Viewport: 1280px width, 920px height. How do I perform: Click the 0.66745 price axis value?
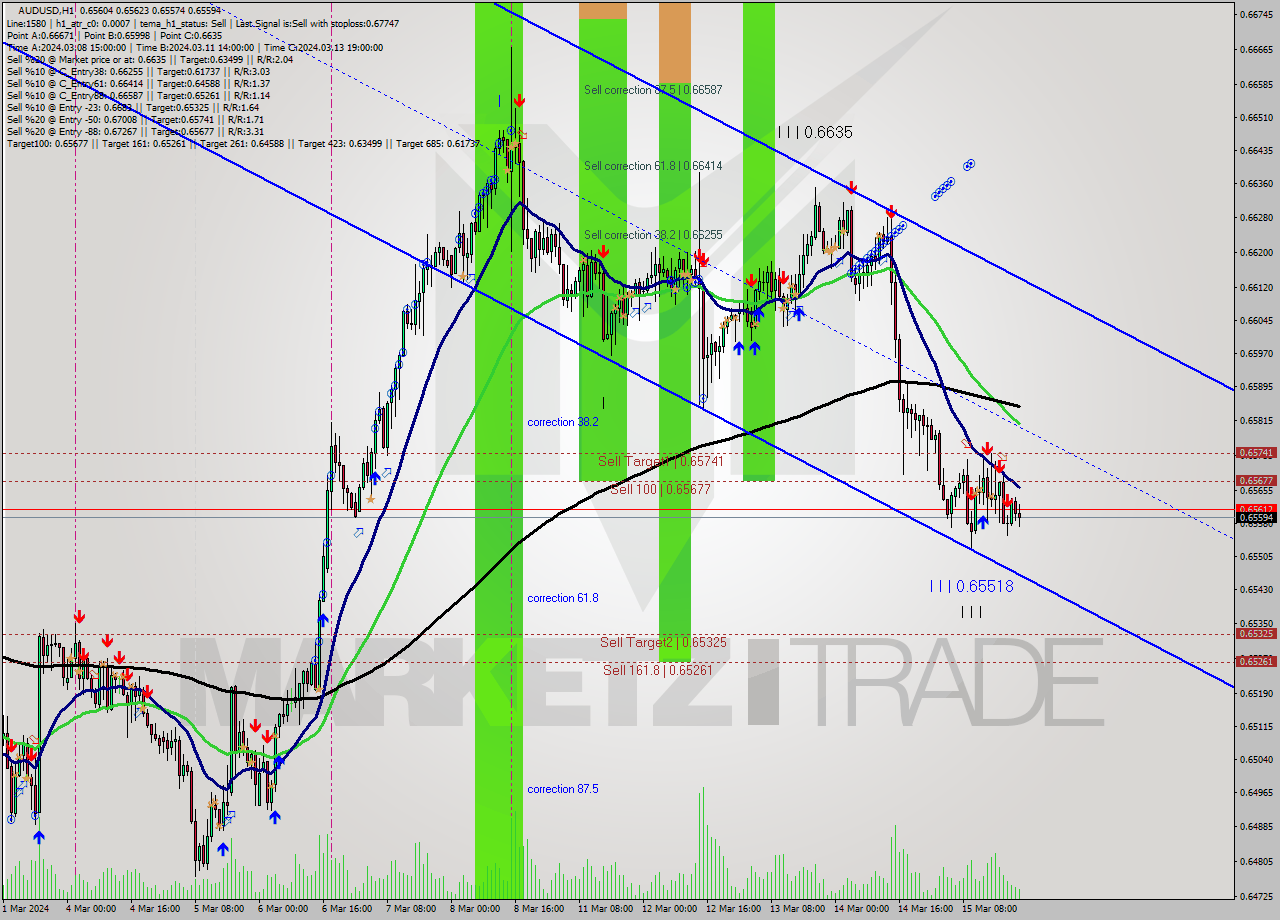click(x=1257, y=15)
